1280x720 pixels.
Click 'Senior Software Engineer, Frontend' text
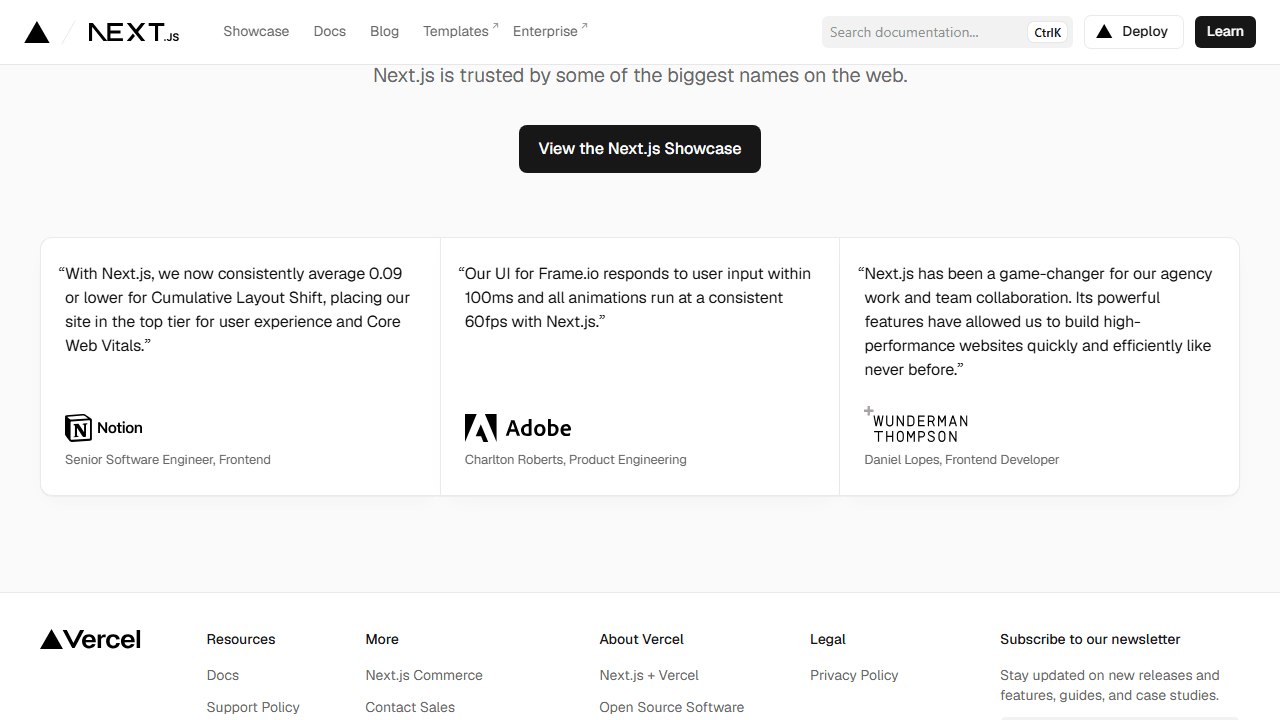tap(168, 460)
